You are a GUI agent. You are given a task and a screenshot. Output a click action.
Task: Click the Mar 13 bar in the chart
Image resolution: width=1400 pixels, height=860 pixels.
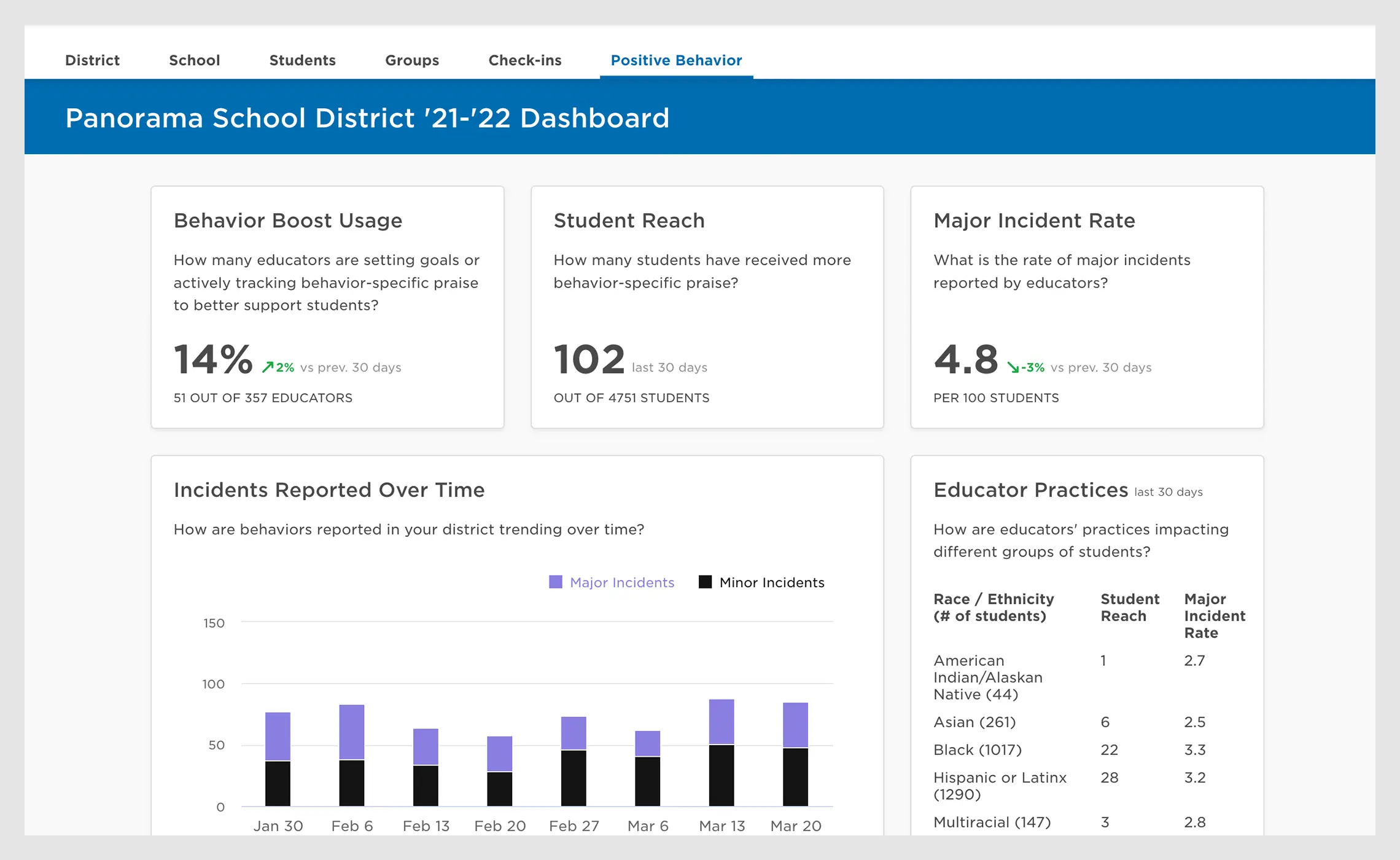click(721, 752)
